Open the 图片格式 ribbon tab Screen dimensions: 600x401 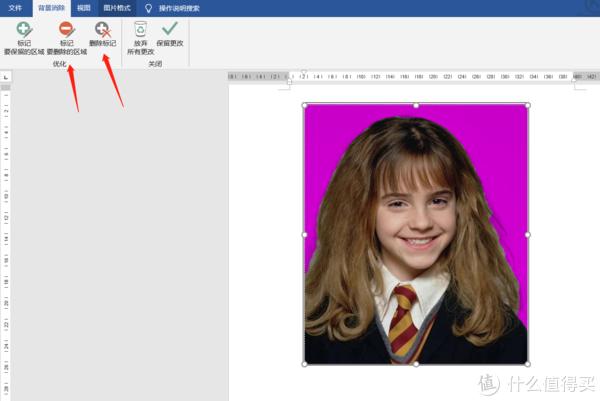point(117,8)
